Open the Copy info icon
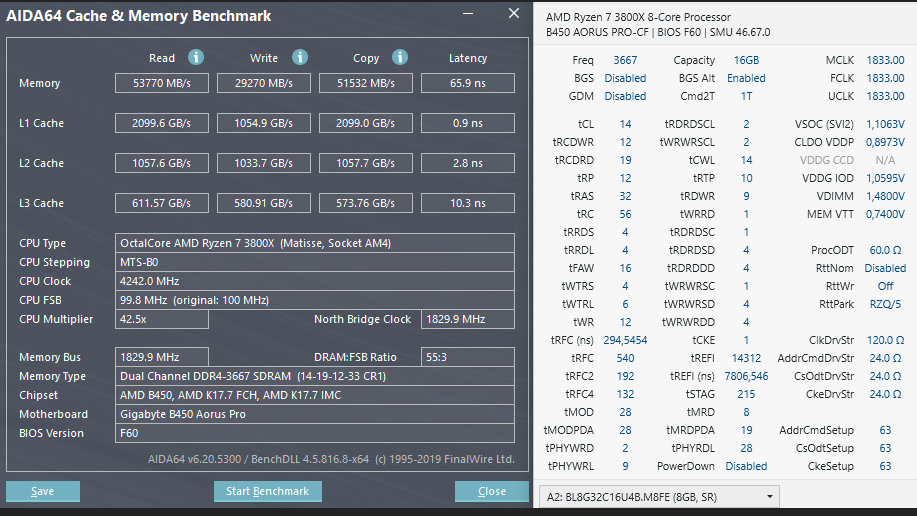The height and width of the screenshot is (516, 917). coord(400,57)
